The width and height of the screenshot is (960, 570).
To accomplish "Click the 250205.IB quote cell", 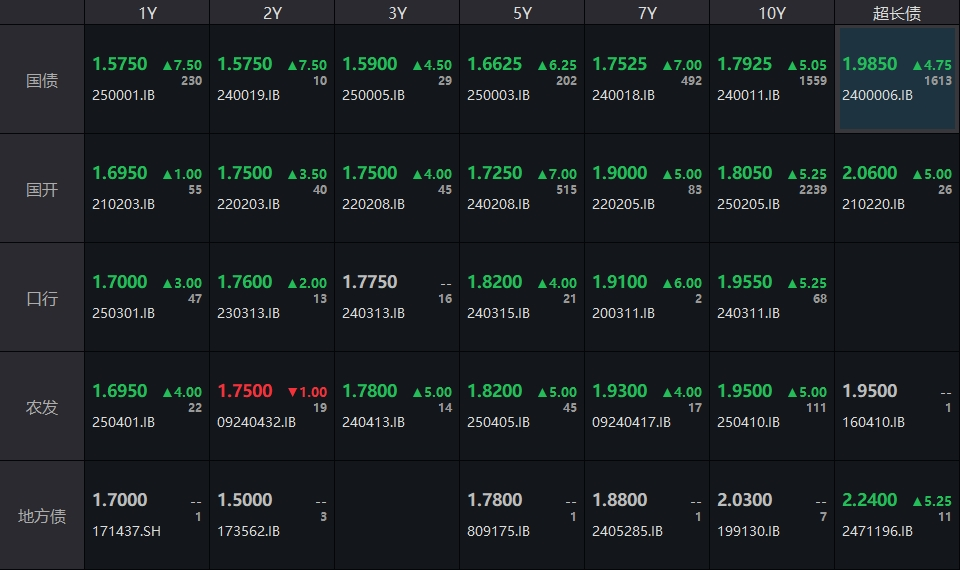I will pos(772,189).
